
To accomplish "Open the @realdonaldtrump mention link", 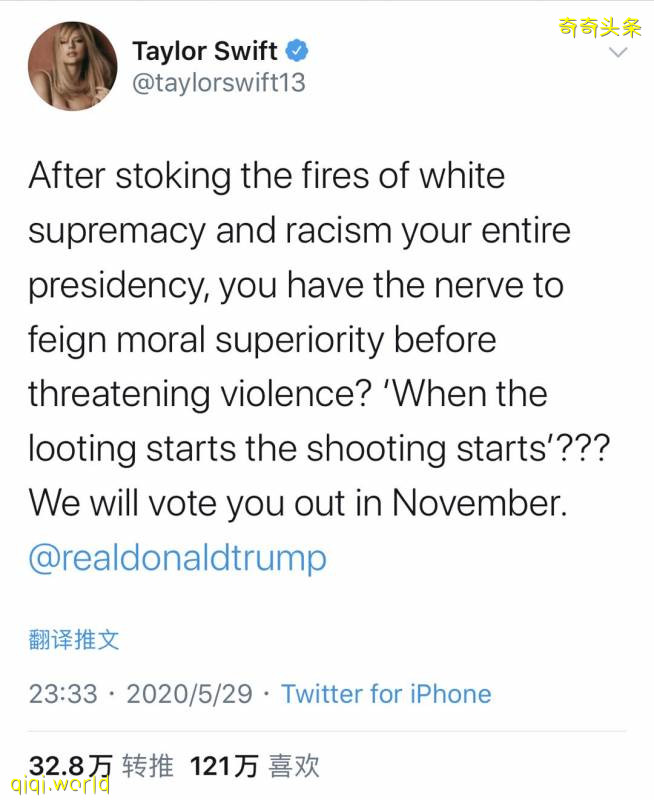I will [177, 557].
